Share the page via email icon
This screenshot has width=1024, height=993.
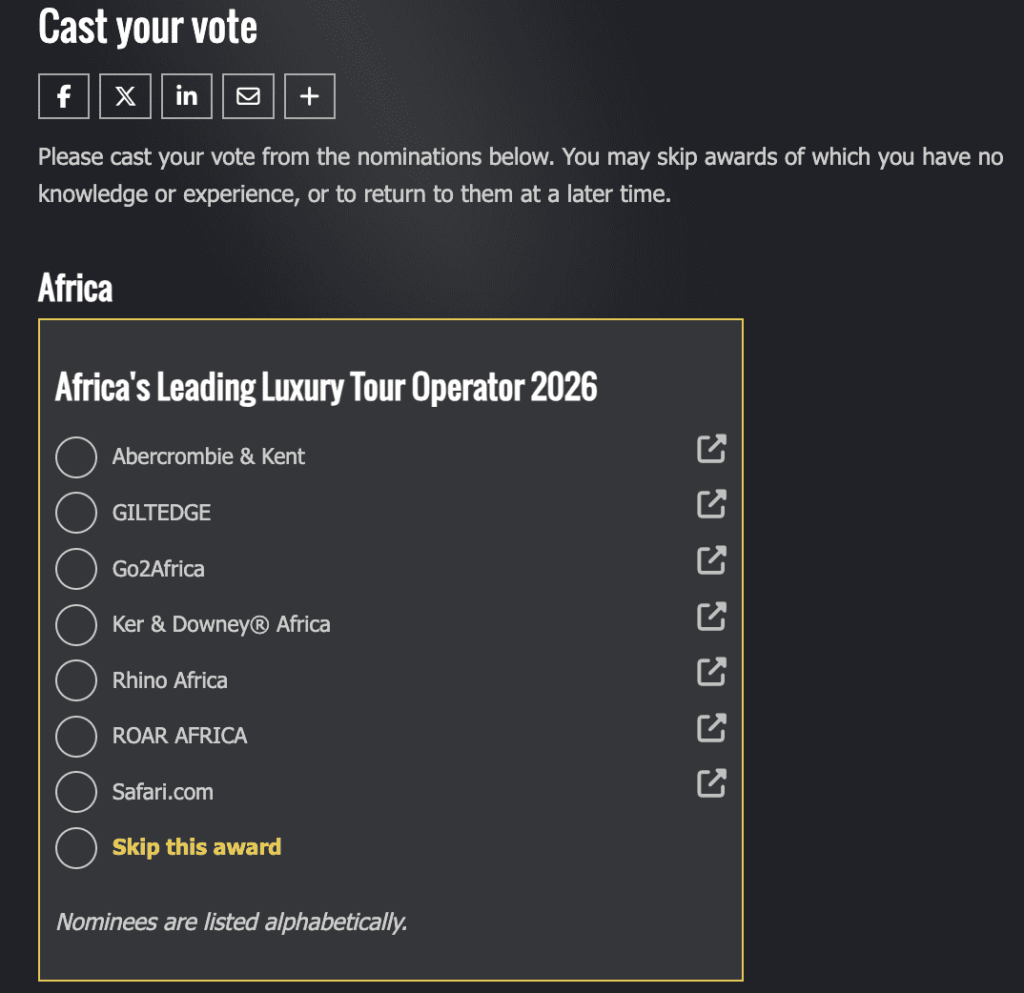click(248, 97)
